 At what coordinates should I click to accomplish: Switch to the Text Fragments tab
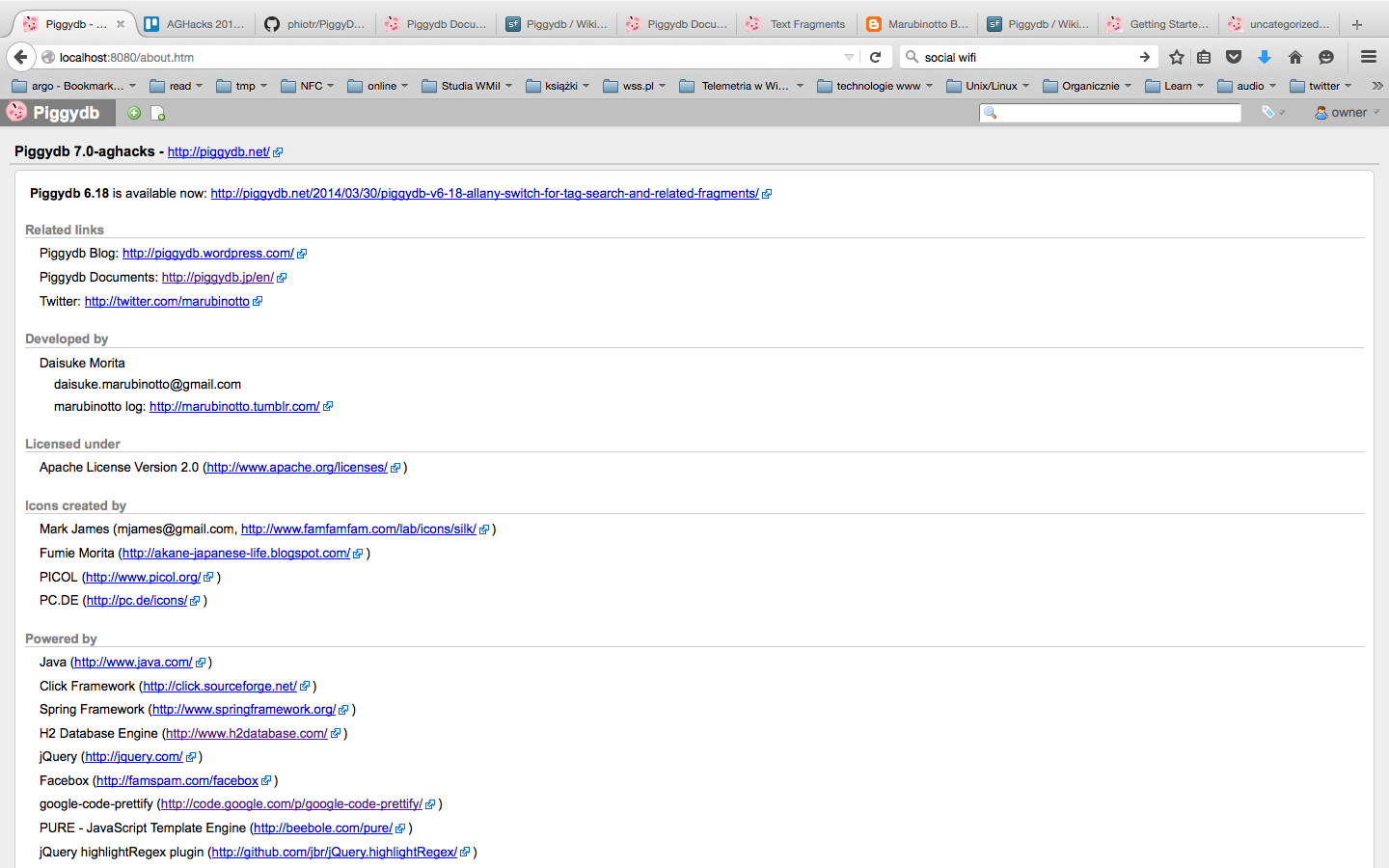(x=796, y=24)
